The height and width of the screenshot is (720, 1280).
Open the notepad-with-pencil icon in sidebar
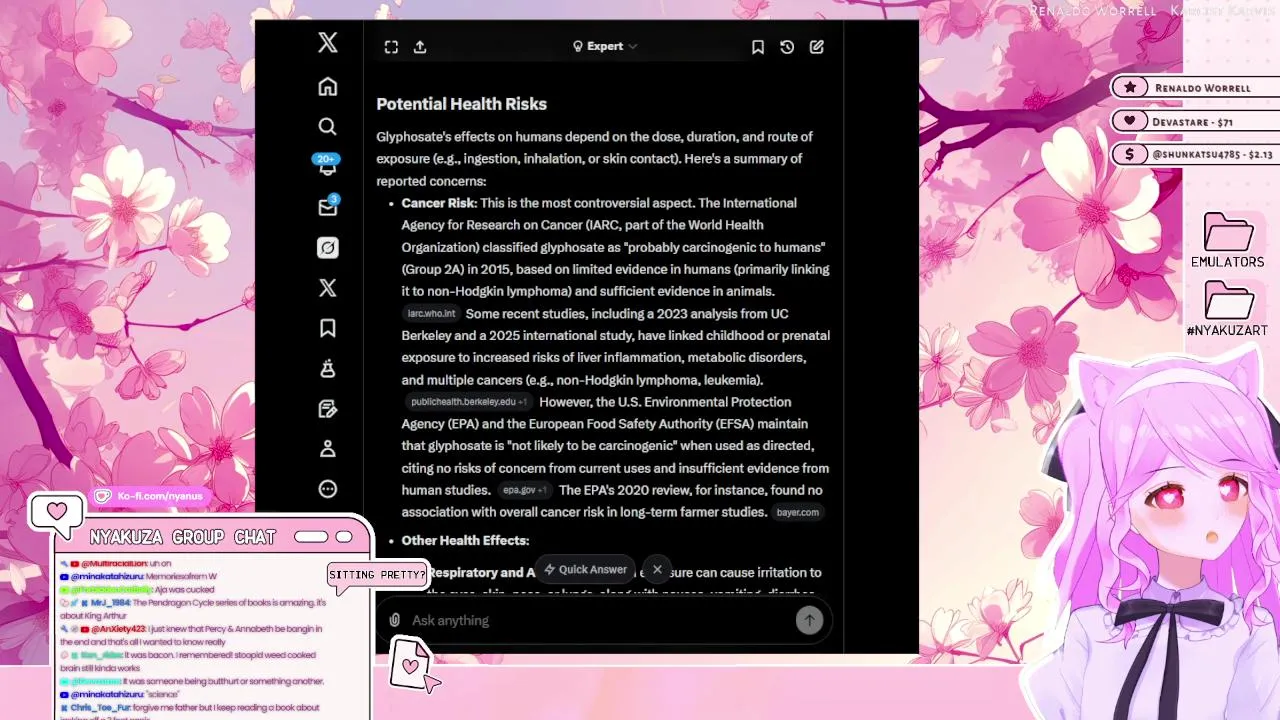click(x=327, y=409)
